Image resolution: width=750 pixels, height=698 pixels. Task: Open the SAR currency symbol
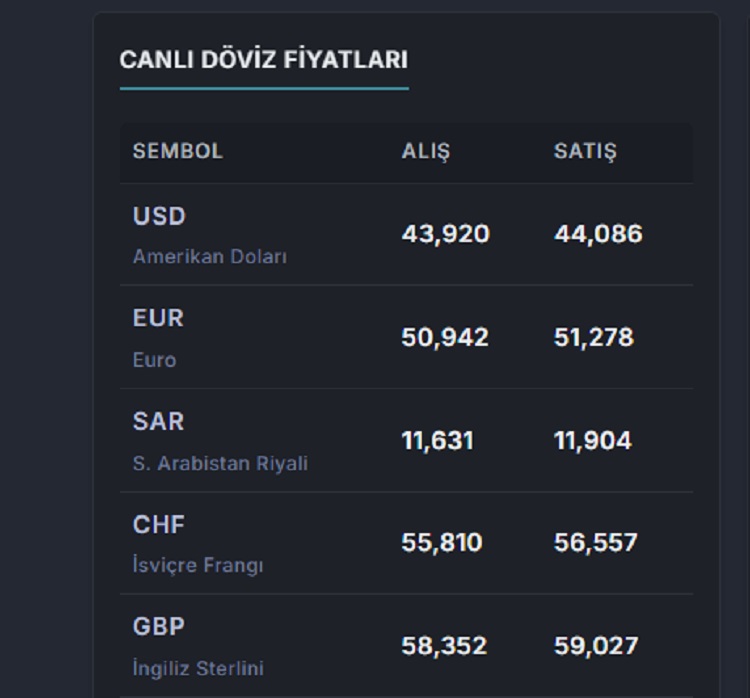(x=158, y=421)
